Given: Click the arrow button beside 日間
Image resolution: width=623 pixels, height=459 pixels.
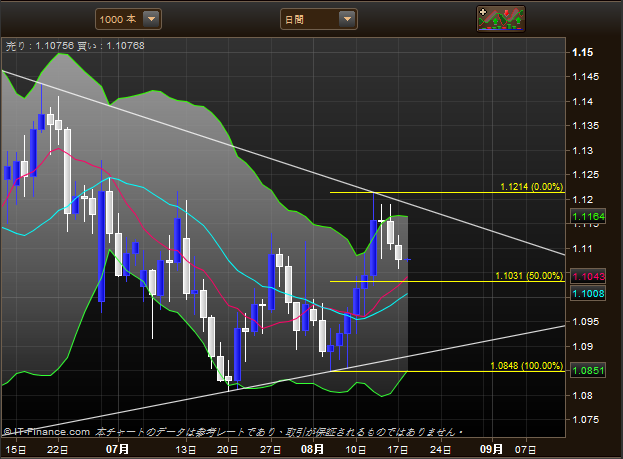Looking at the screenshot, I should pos(347,19).
